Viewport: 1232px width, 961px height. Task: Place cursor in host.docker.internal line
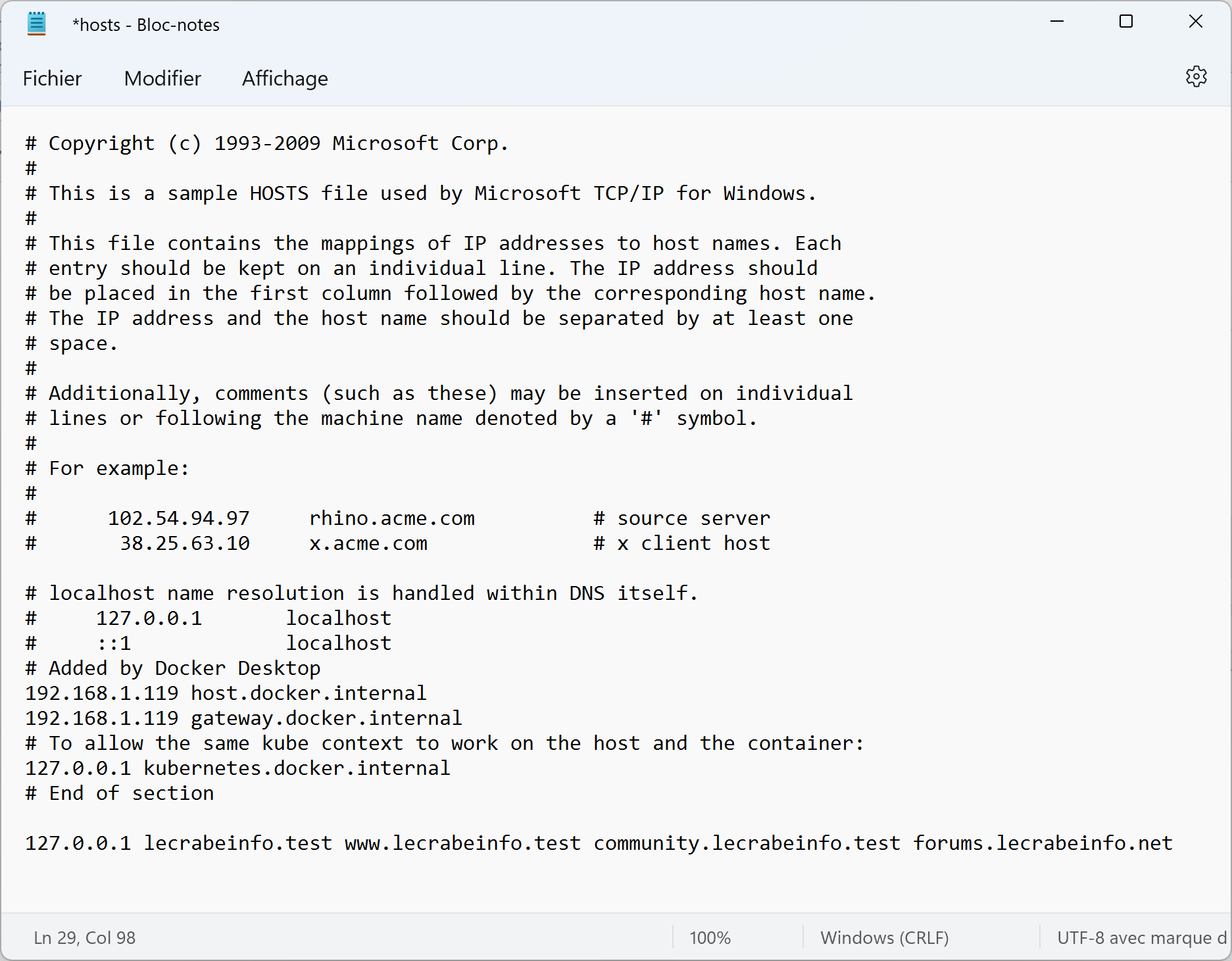pos(226,693)
